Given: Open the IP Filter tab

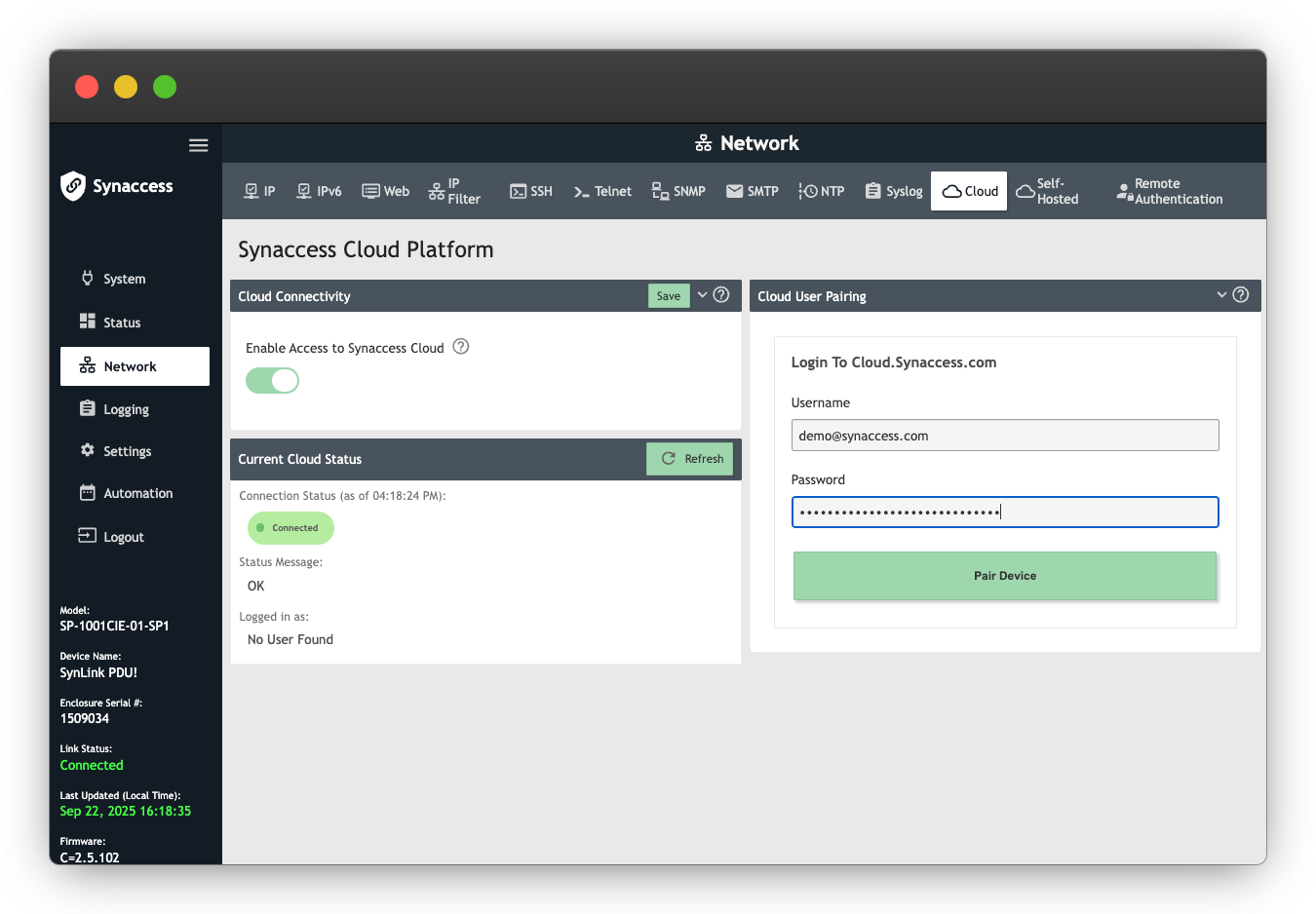Looking at the screenshot, I should 454,191.
